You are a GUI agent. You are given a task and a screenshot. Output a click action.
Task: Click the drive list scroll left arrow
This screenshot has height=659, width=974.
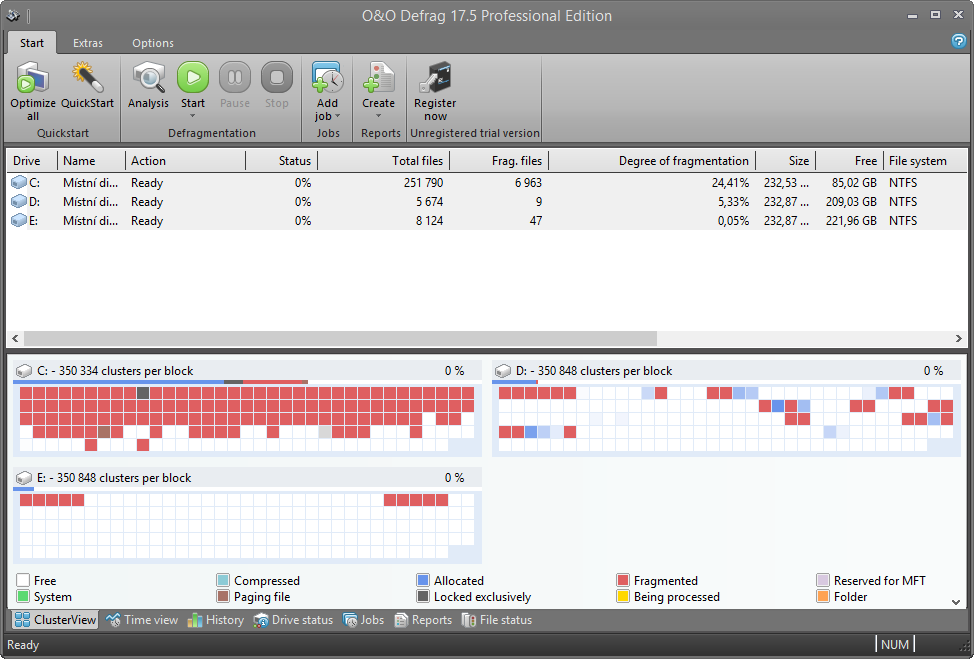click(x=15, y=339)
